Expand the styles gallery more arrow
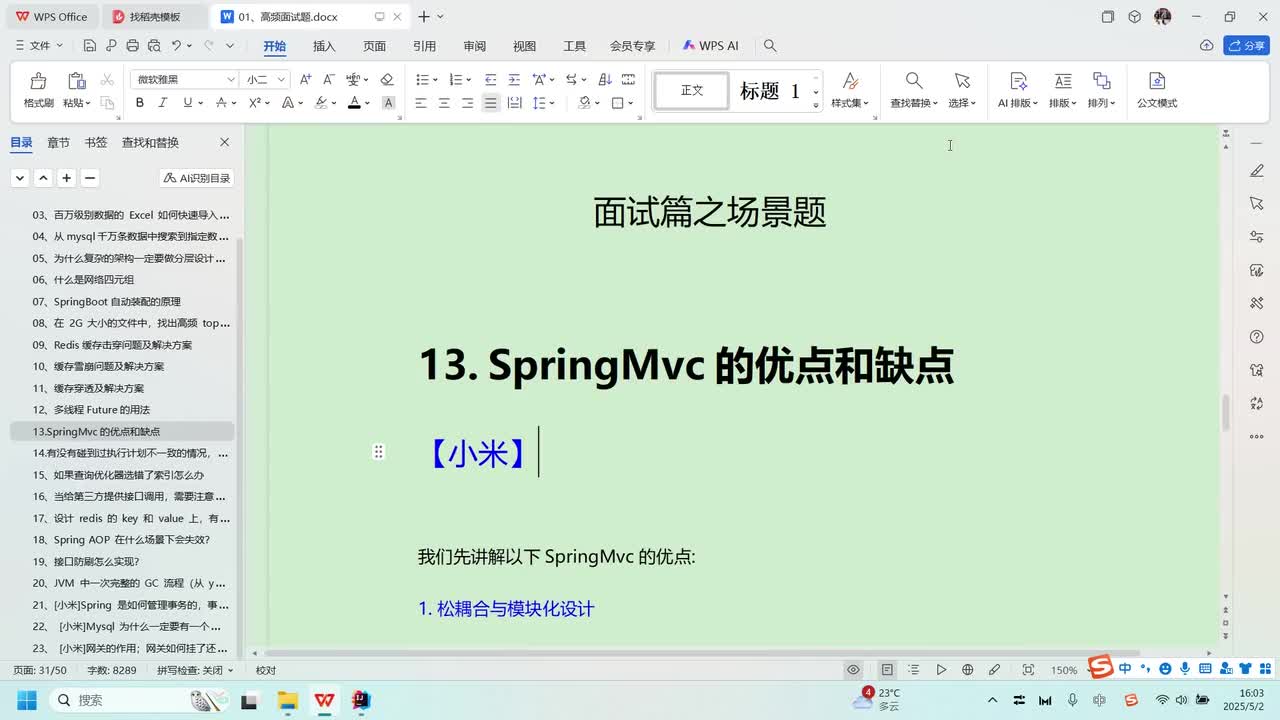This screenshot has height=720, width=1280. [x=816, y=105]
